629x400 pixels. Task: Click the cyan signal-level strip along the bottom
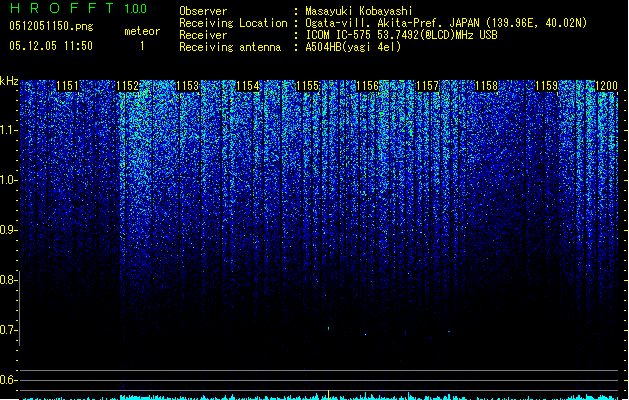[x=321, y=397]
